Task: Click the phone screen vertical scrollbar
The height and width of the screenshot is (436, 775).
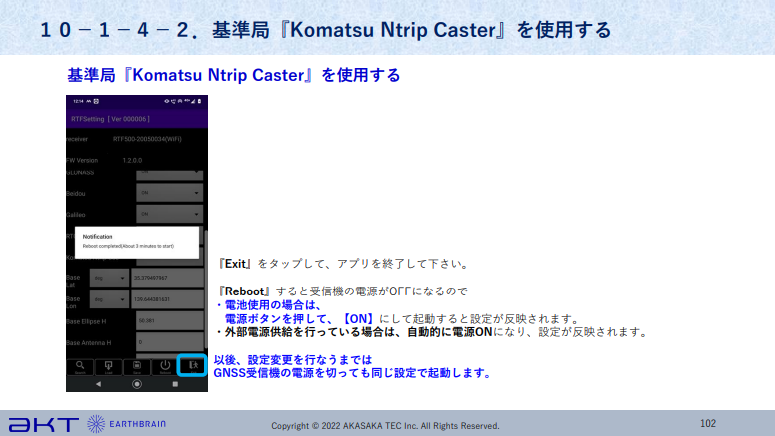Action: 206,289
